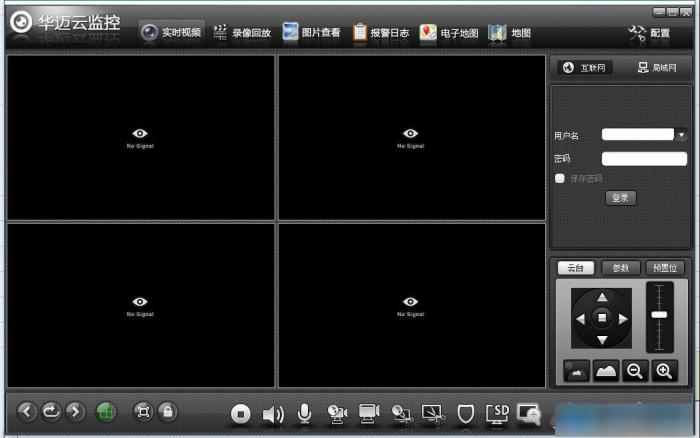Go to previous page of video windows
Viewport: 700px width, 438px height.
[27, 411]
